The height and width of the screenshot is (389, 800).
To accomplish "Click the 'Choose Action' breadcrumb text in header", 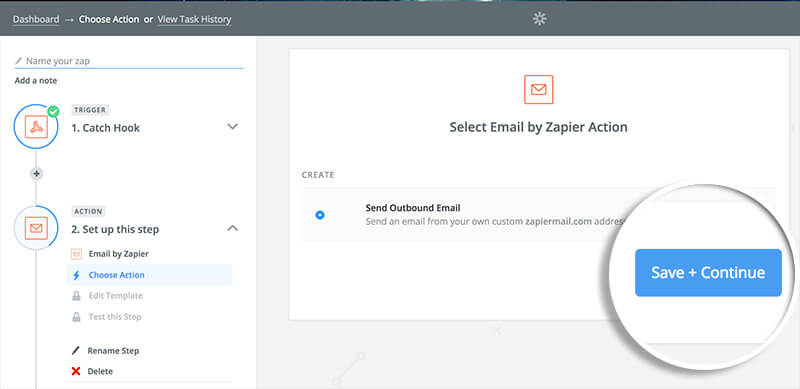I will (x=109, y=19).
